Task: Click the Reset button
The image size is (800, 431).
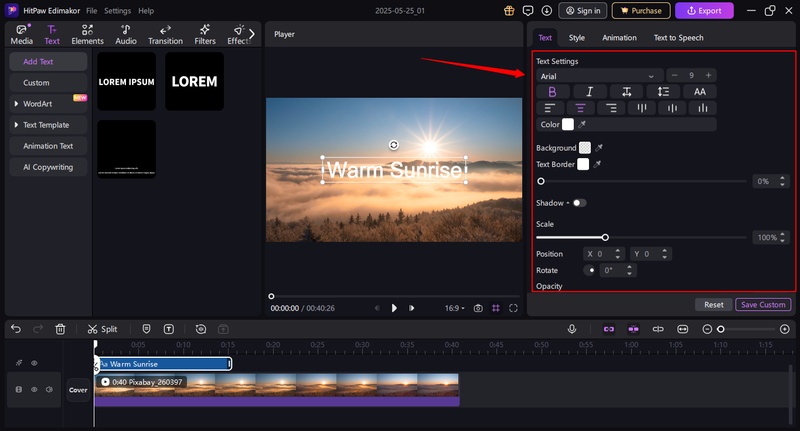Action: pyautogui.click(x=713, y=305)
